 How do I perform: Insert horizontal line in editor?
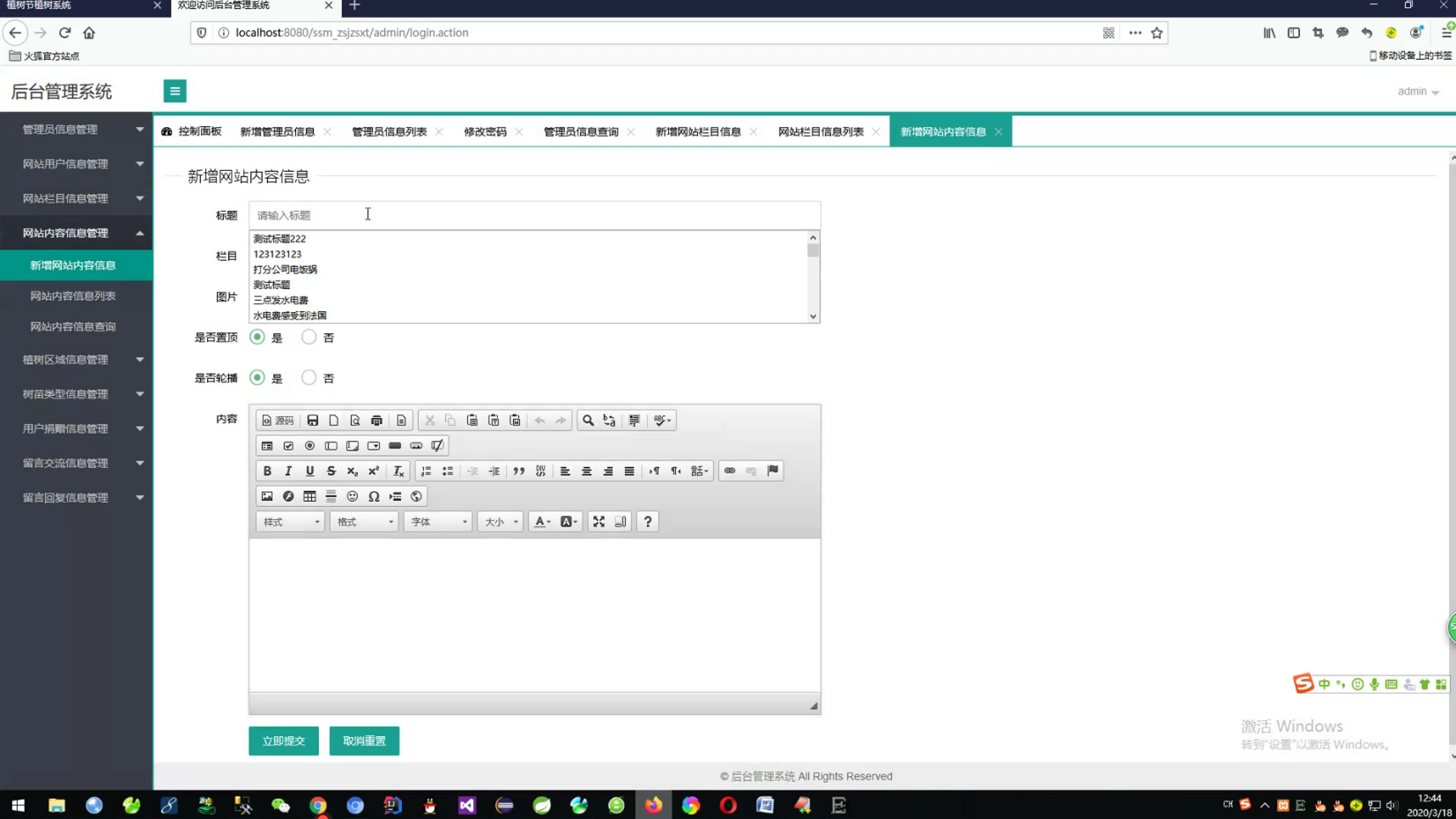click(331, 496)
